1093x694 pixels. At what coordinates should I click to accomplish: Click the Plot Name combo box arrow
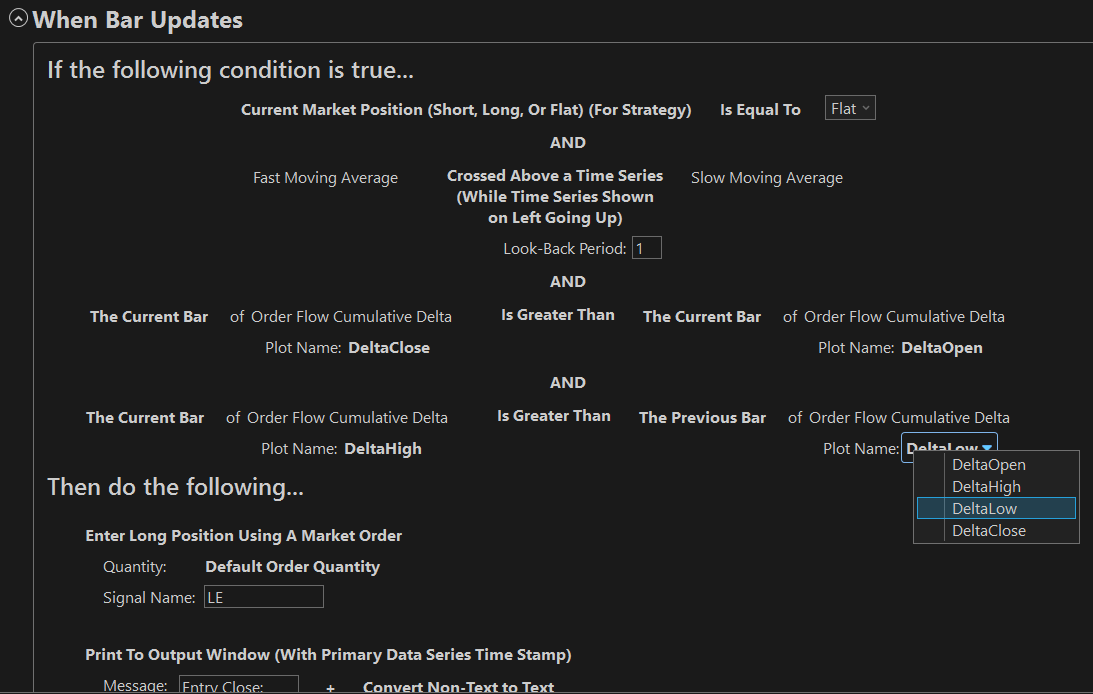coord(987,449)
